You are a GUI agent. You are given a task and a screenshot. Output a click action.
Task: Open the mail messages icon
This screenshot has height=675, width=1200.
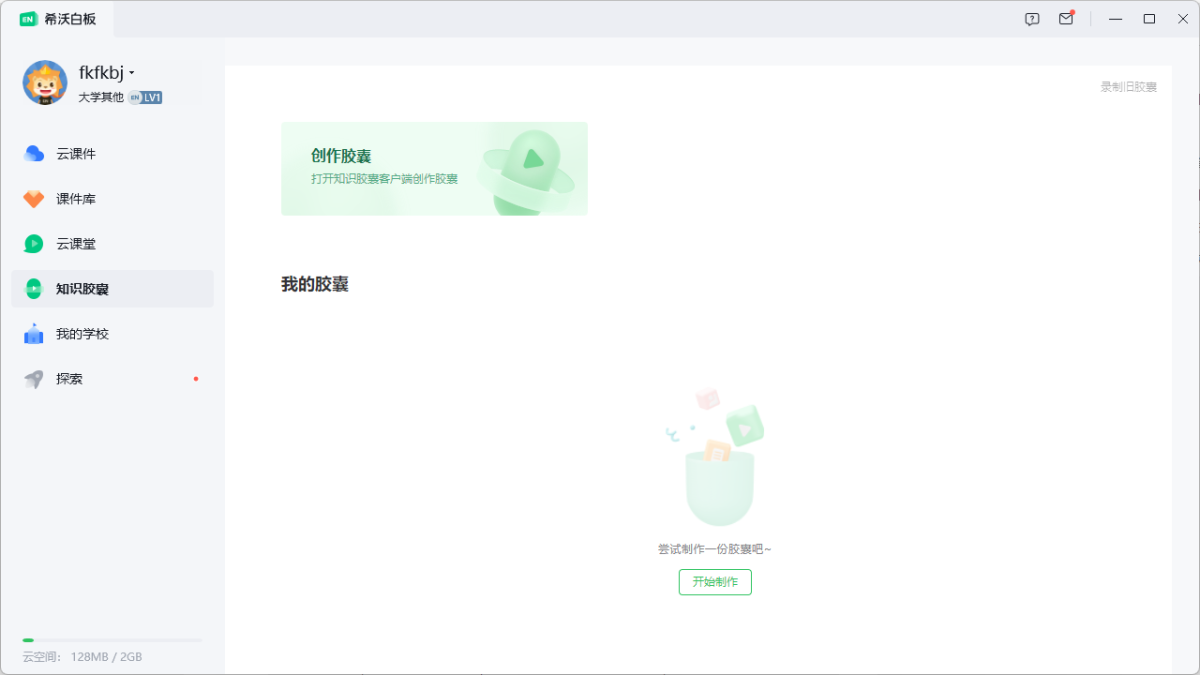pos(1066,19)
